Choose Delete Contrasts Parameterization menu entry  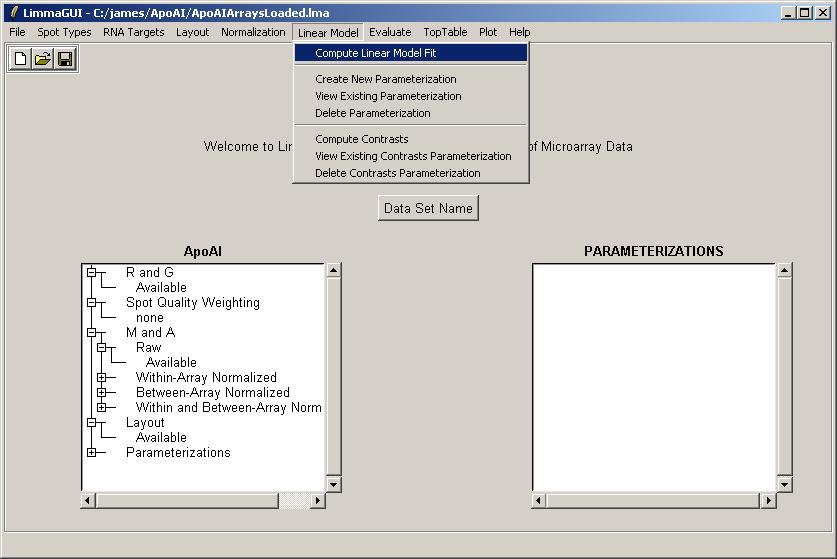(397, 173)
